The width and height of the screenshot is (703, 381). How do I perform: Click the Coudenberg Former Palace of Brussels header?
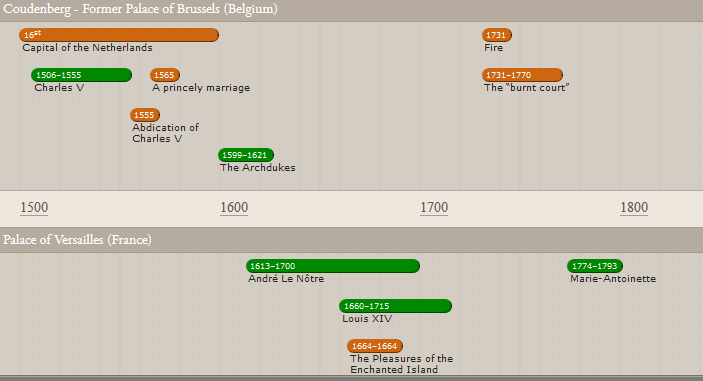(140, 9)
